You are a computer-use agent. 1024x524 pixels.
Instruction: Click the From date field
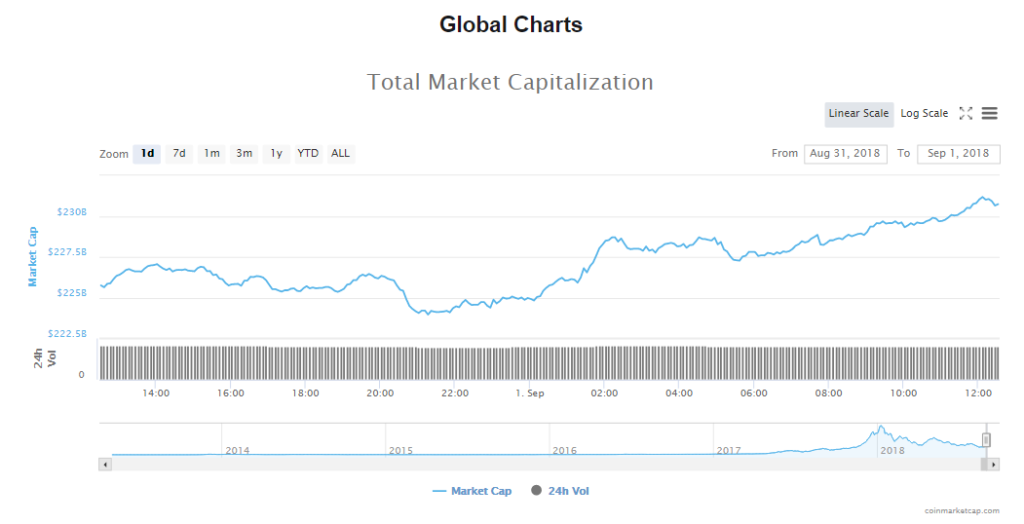845,154
